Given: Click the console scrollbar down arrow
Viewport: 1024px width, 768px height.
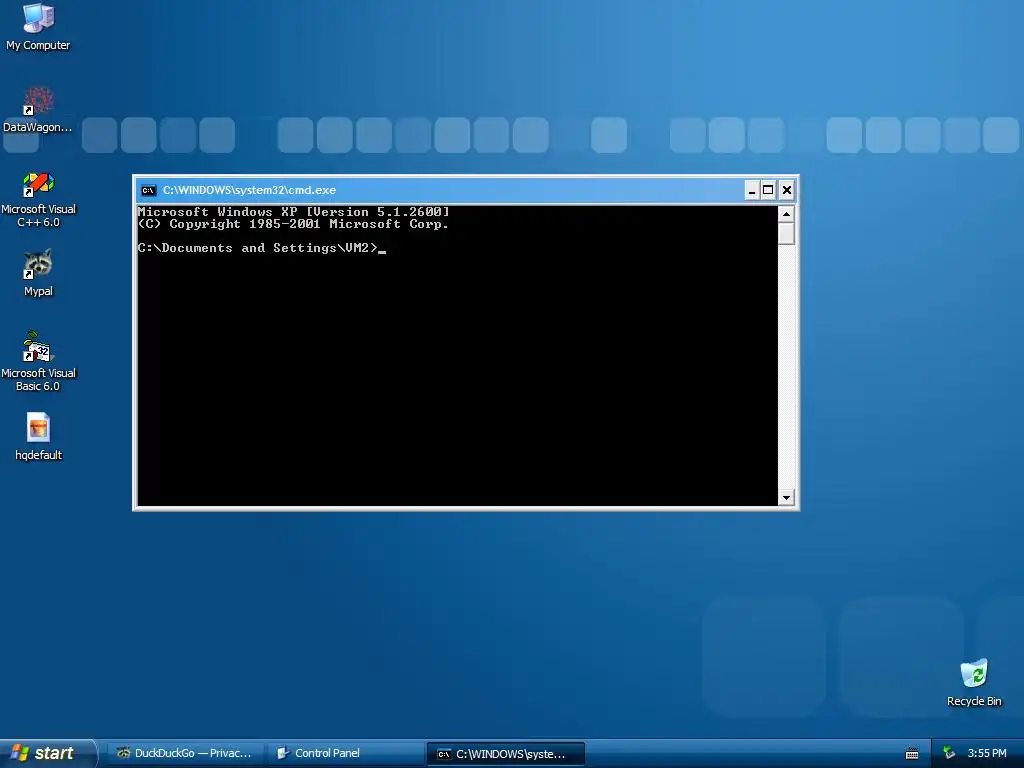Looking at the screenshot, I should (786, 498).
